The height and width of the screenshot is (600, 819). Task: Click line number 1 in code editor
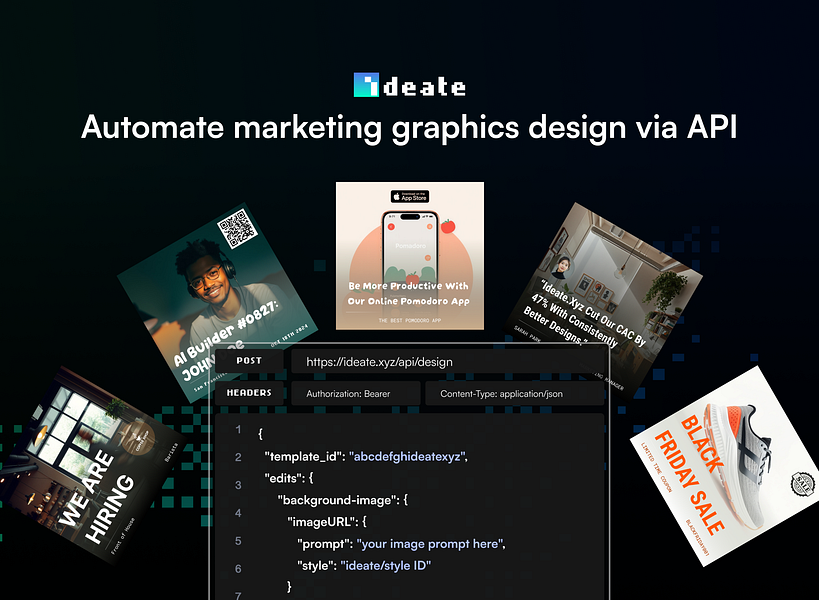click(238, 430)
